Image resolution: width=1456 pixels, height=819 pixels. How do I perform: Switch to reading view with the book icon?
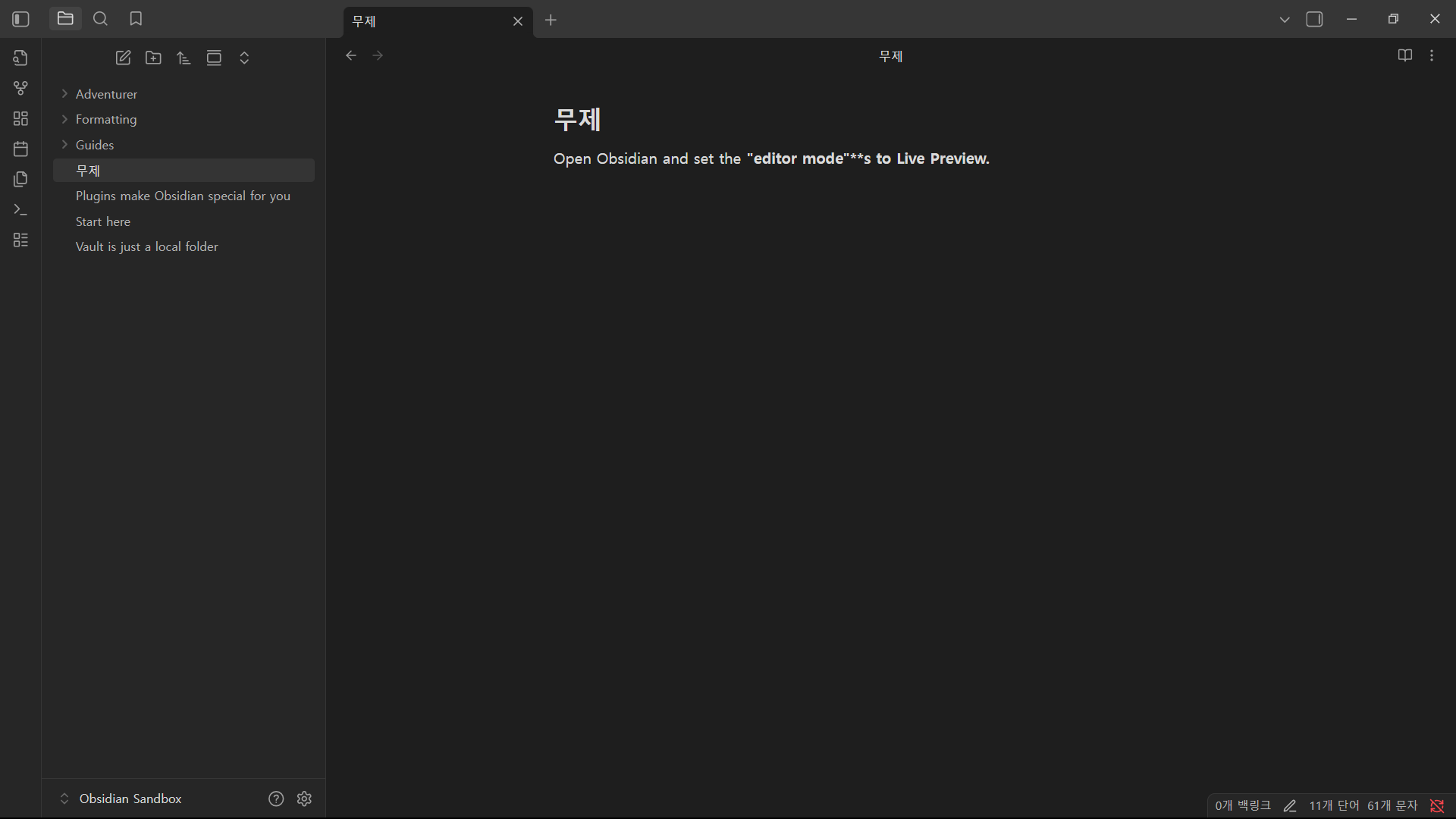point(1404,55)
